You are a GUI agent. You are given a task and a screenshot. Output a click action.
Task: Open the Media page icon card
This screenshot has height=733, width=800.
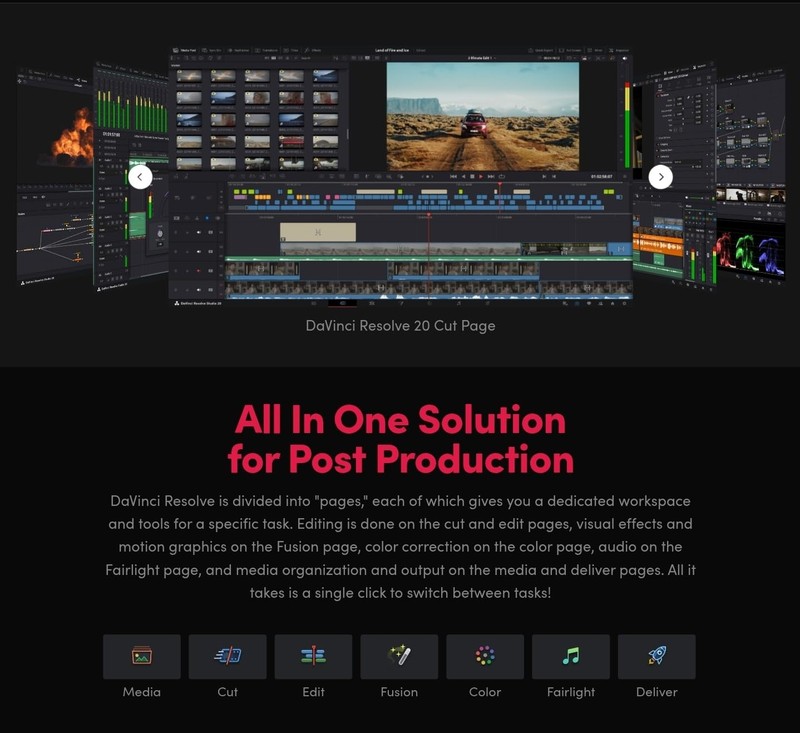[x=142, y=656]
